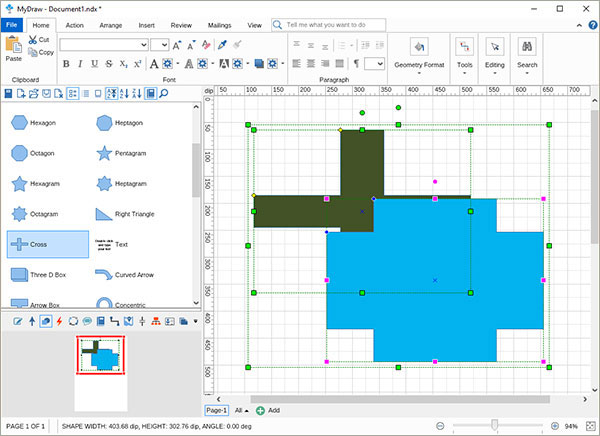Toggle bold text formatting
Viewport: 600px width, 436px height.
point(66,64)
